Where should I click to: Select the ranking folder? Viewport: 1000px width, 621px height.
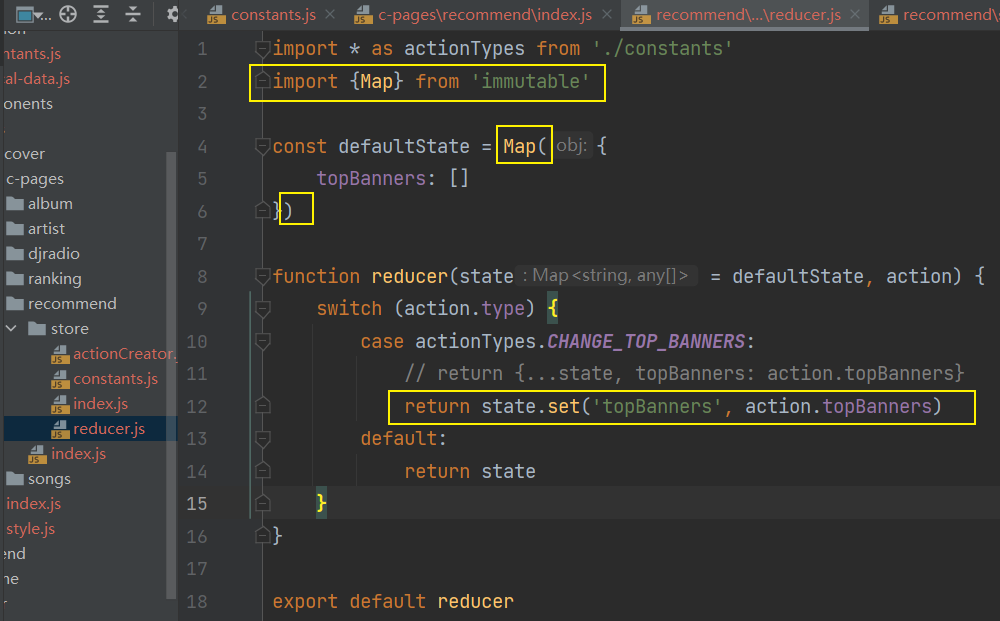54,279
